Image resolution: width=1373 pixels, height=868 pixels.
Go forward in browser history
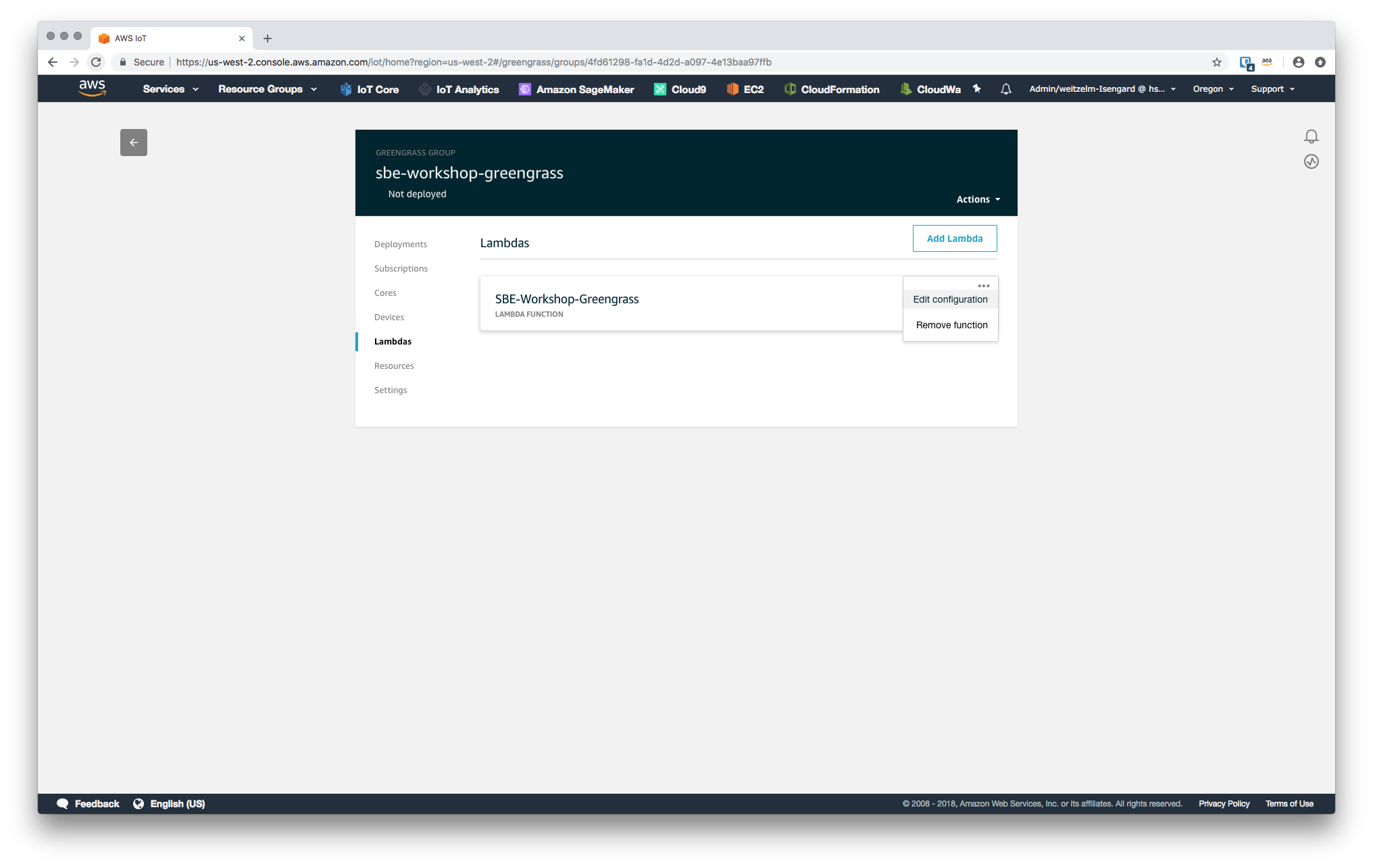[74, 62]
